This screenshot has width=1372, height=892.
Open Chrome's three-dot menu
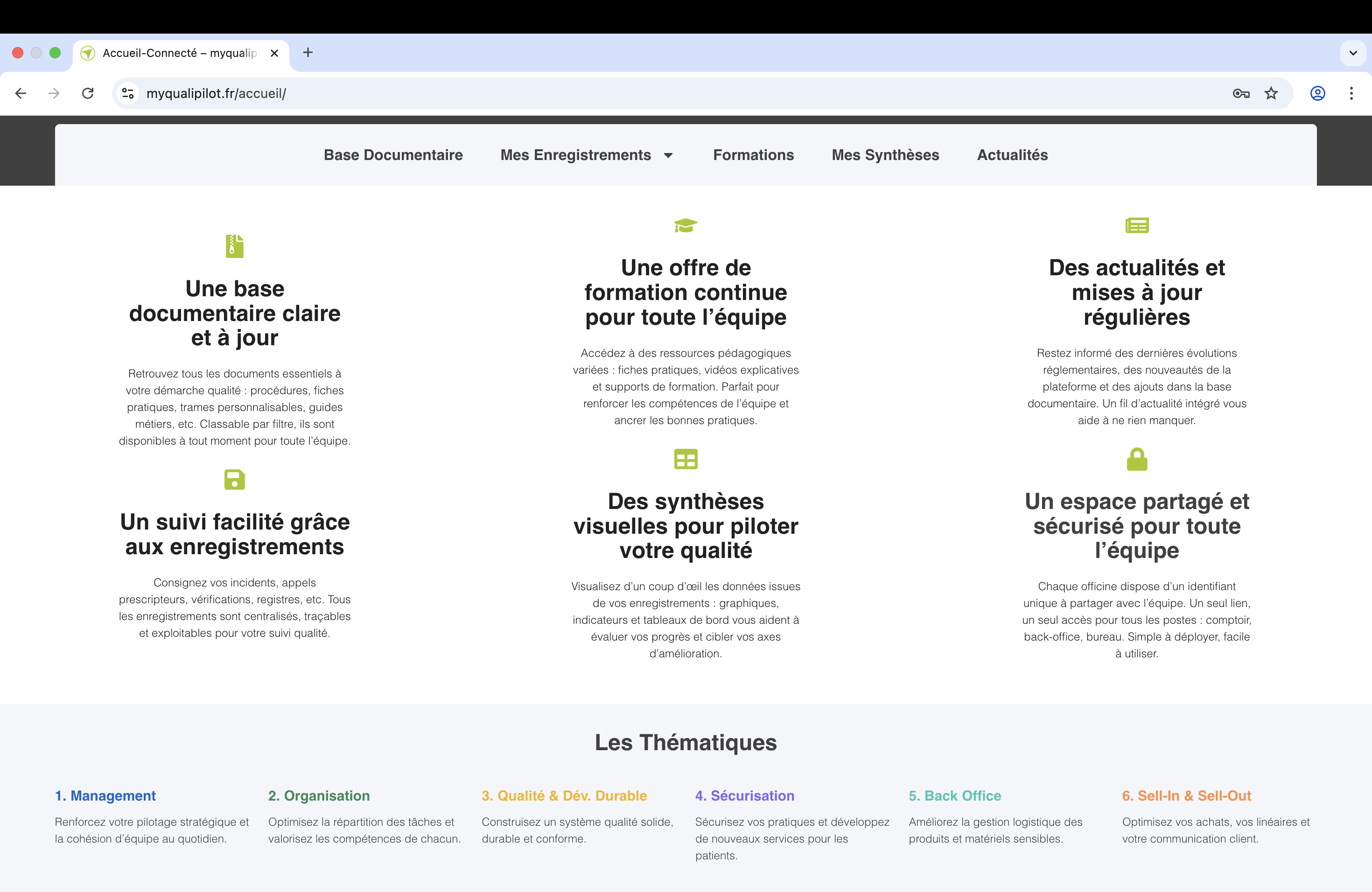tap(1351, 93)
